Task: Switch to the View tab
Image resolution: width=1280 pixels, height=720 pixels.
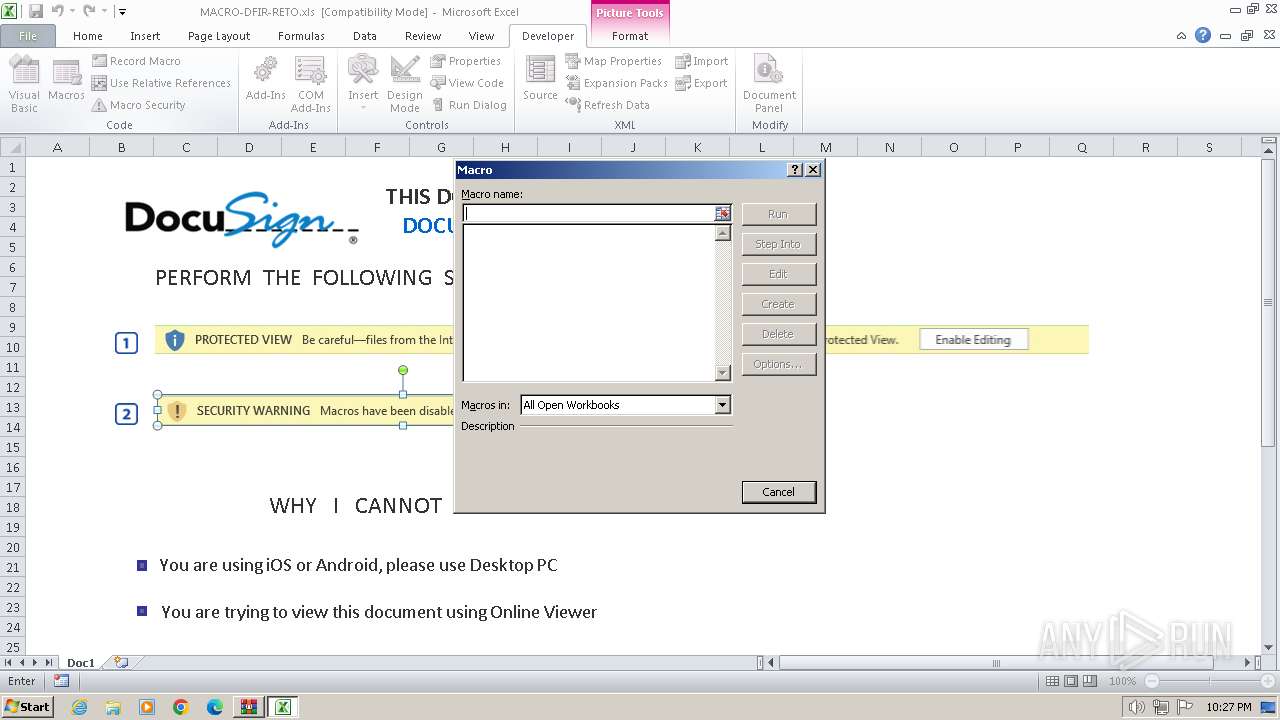Action: (481, 36)
